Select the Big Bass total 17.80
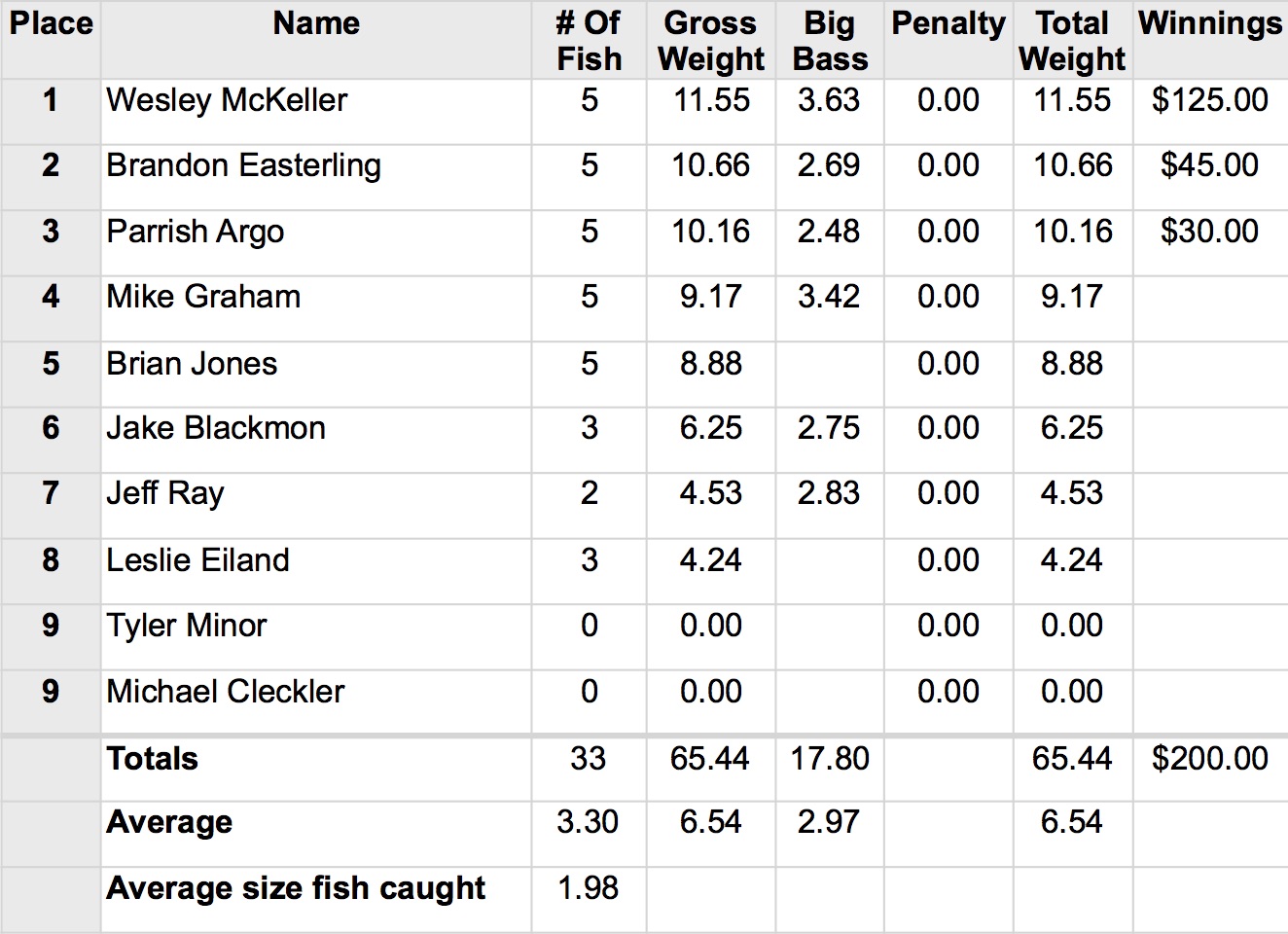This screenshot has width=1288, height=934. (x=829, y=759)
